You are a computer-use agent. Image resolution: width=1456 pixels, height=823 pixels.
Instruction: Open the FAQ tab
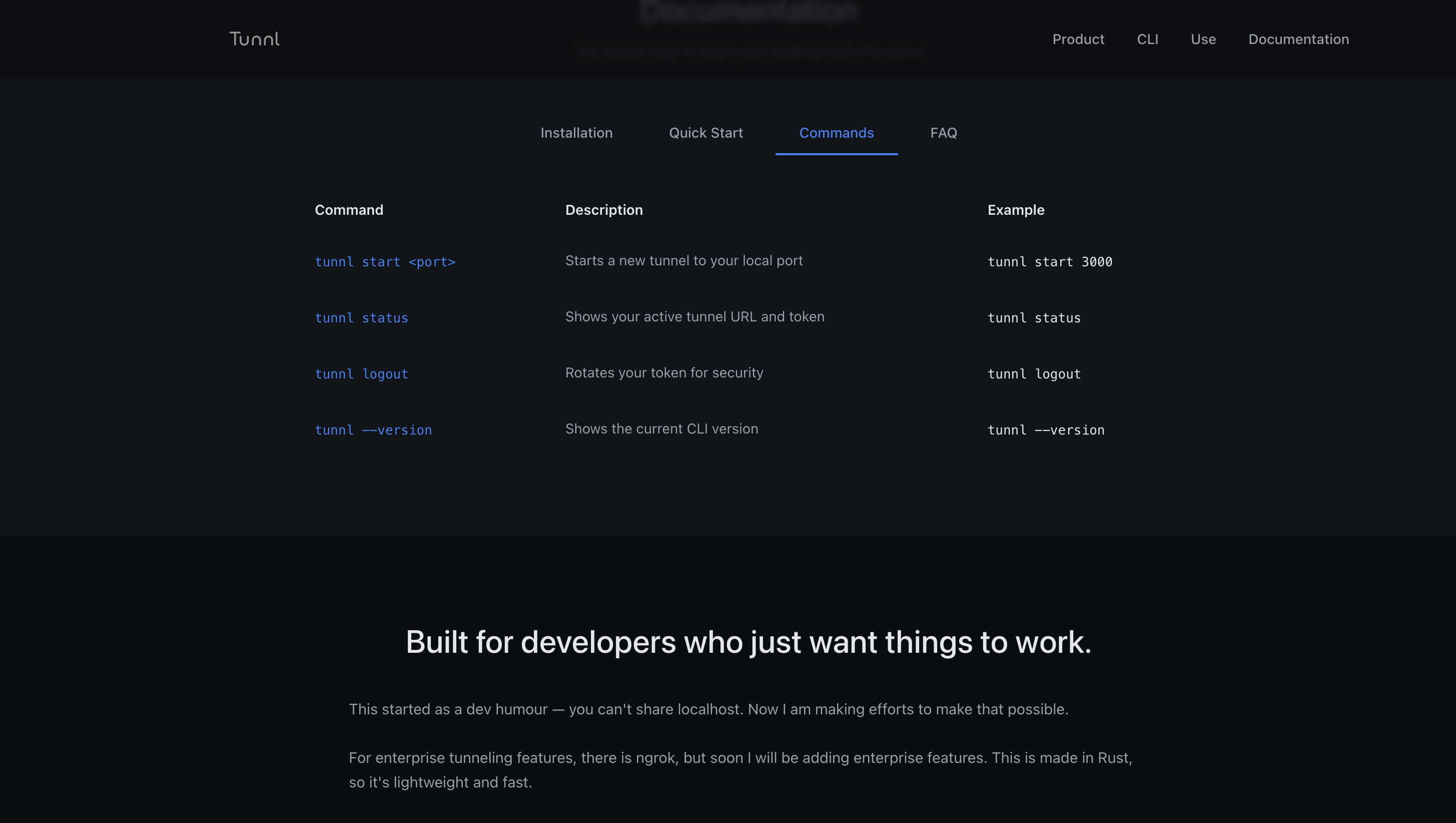(x=943, y=133)
